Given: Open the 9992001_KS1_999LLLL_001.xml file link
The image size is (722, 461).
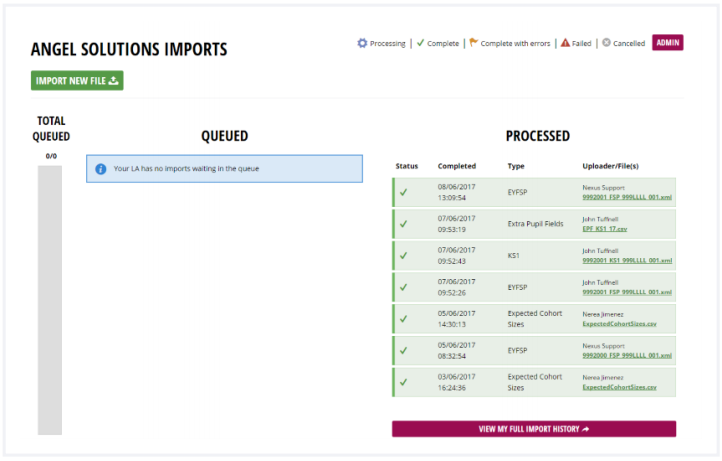Looking at the screenshot, I should click(627, 260).
